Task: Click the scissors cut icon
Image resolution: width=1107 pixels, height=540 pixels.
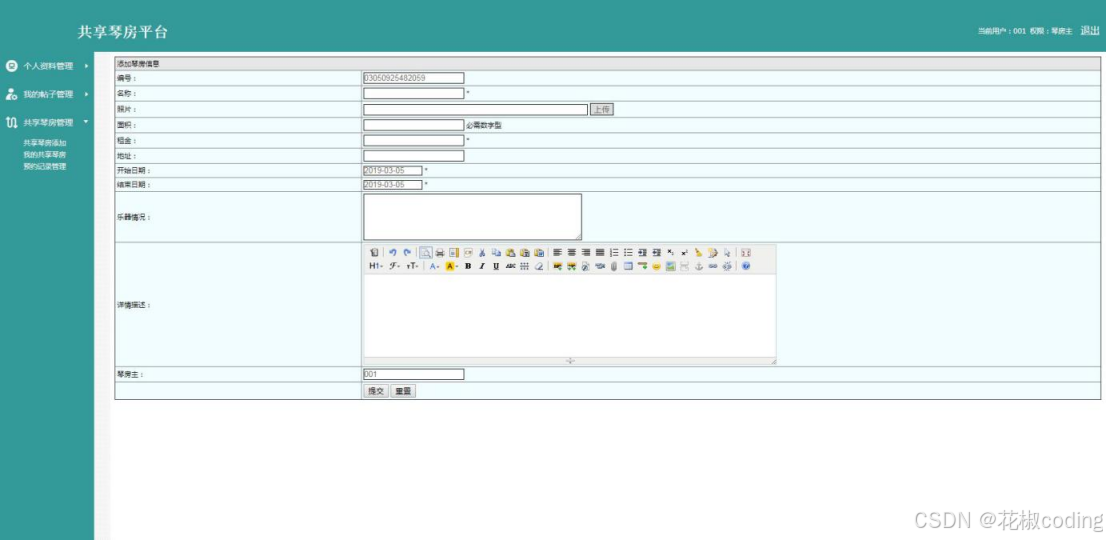Action: [481, 253]
